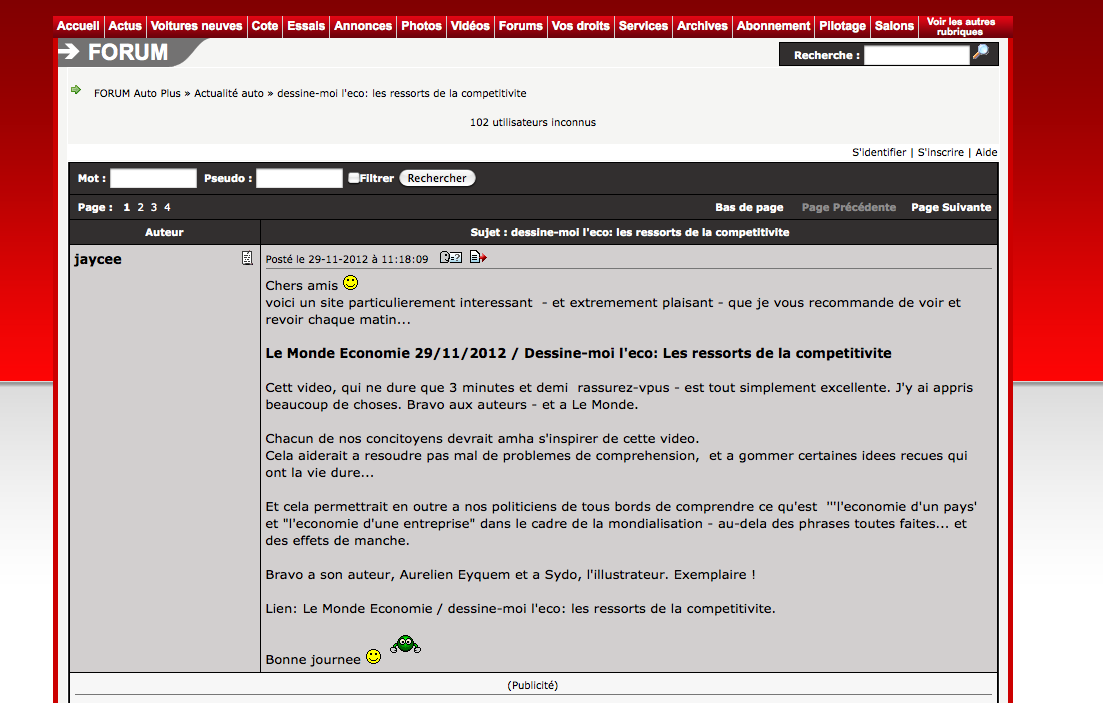Click the yellow smiley after Chers amis
Viewport: 1103px width, 703px height.
tap(350, 283)
